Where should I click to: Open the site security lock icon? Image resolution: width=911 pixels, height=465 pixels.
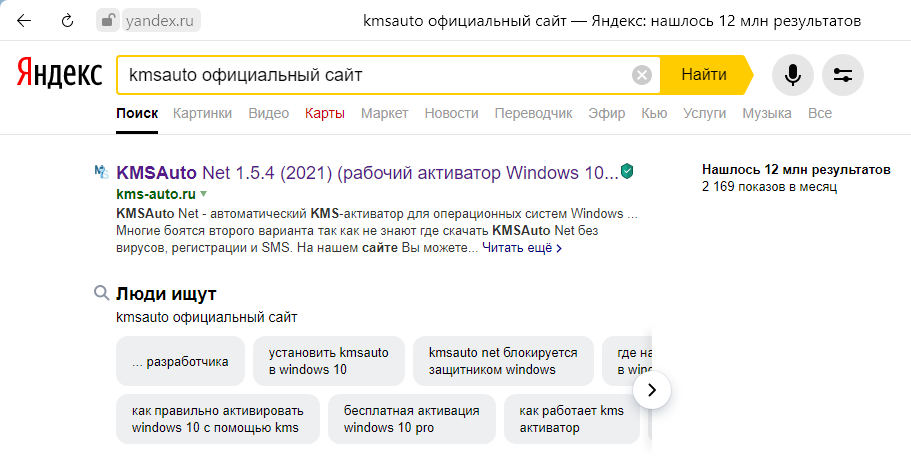click(x=107, y=21)
